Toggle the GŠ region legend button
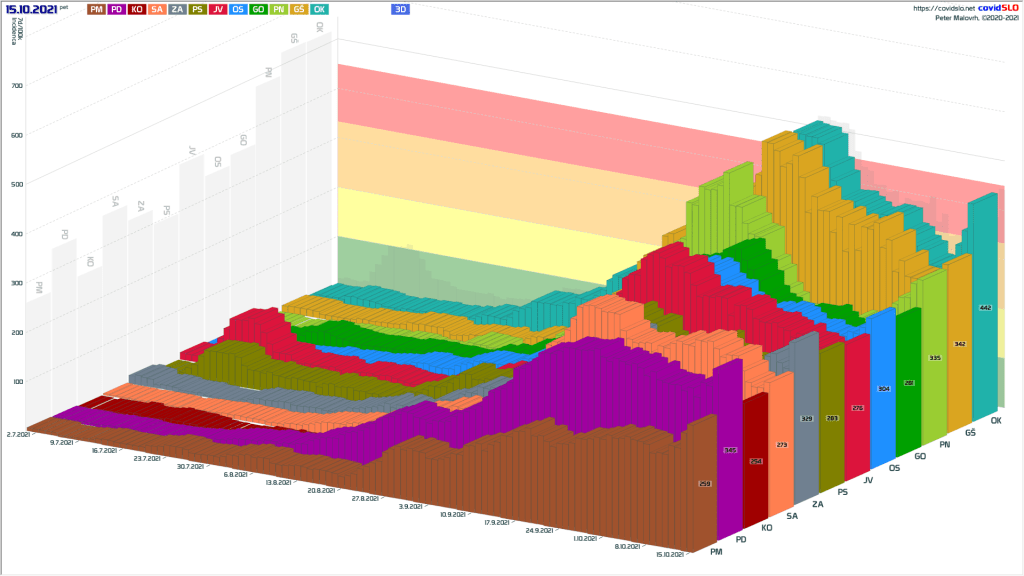The height and width of the screenshot is (576, 1024). pyautogui.click(x=298, y=9)
